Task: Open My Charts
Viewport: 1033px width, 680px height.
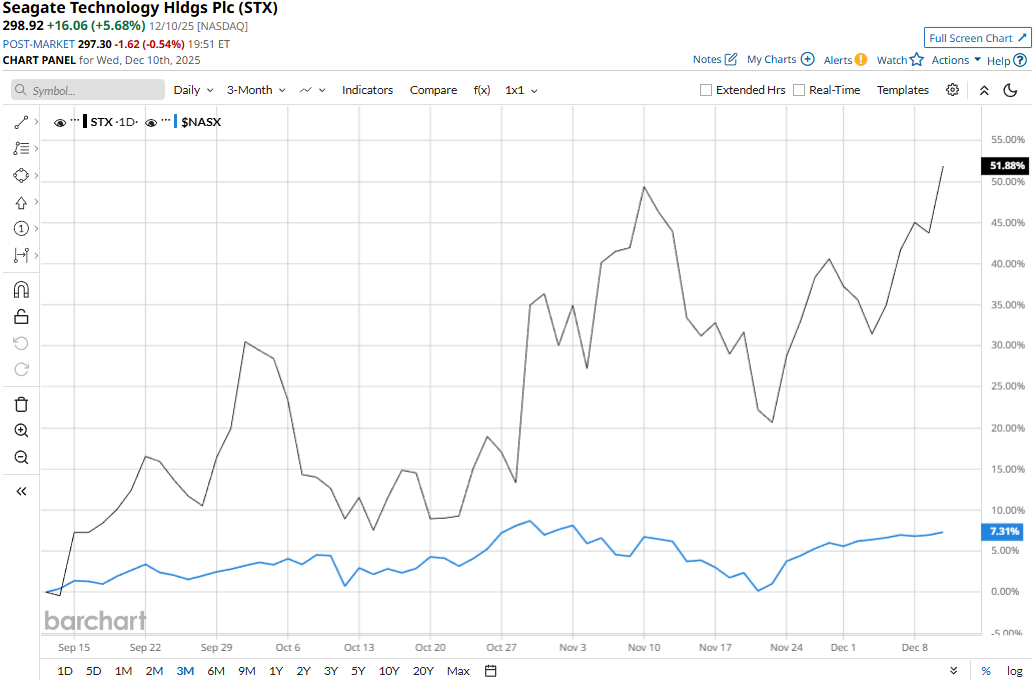Action: (781, 59)
